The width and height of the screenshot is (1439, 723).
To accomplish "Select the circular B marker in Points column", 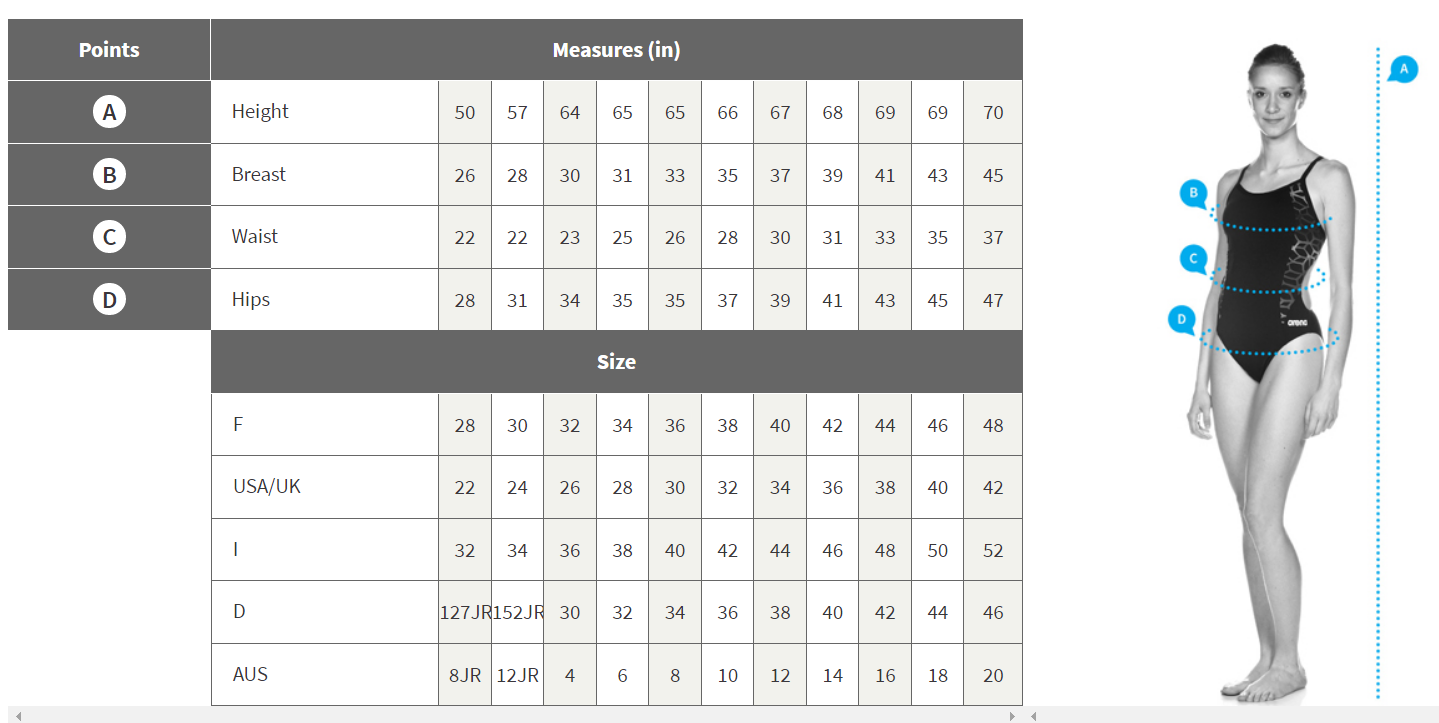I will 108,174.
